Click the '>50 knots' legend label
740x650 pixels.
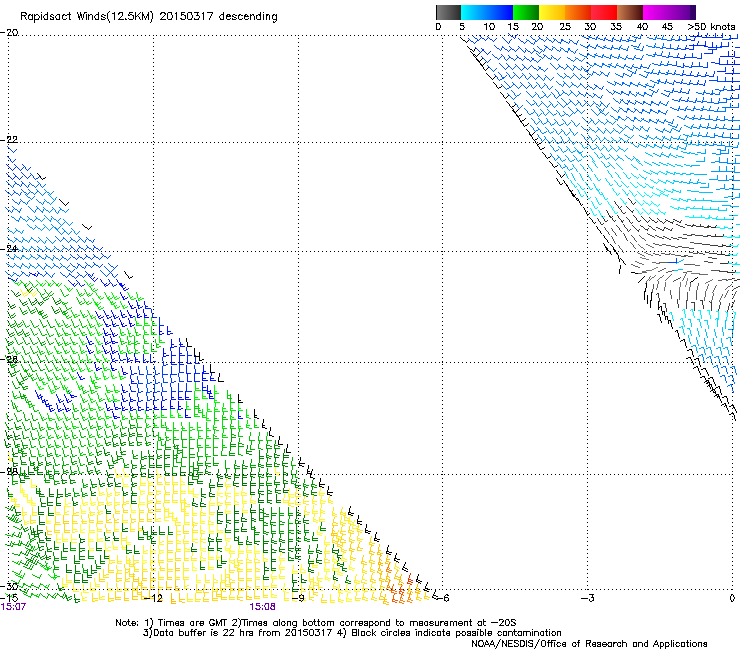(x=711, y=27)
